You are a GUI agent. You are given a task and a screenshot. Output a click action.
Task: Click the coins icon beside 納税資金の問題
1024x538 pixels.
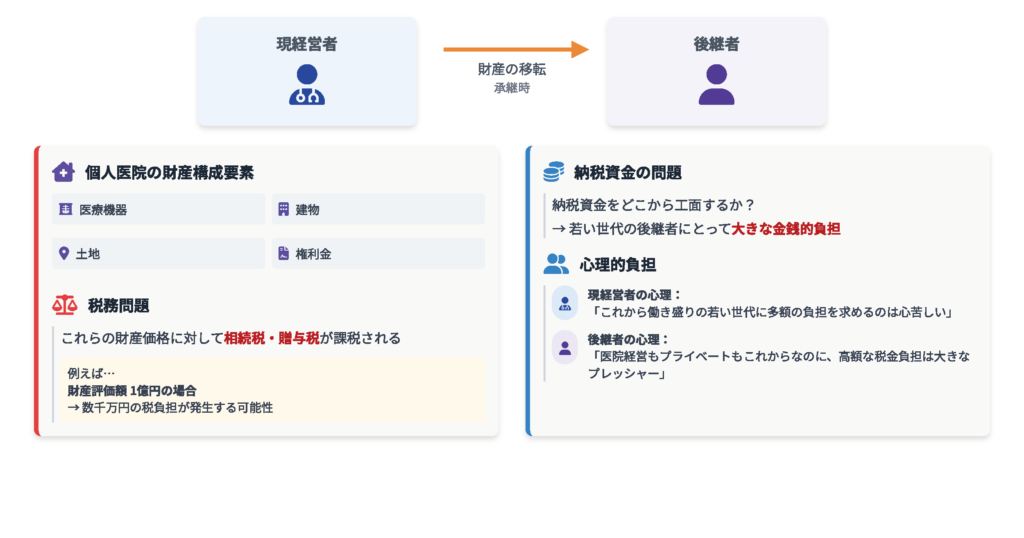coord(554,172)
